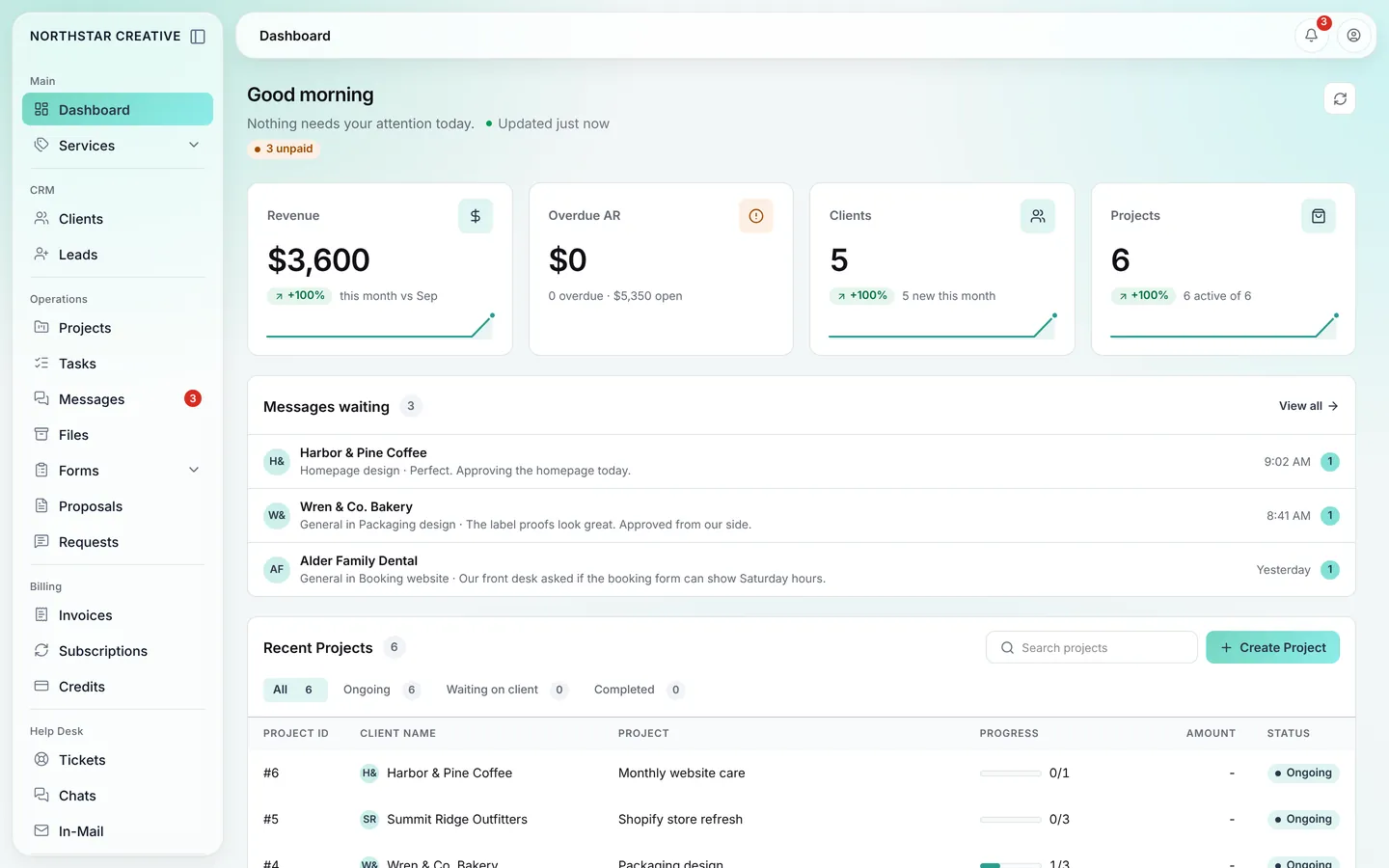Click the Proposals document icon
This screenshot has width=1389, height=868.
[x=41, y=505]
